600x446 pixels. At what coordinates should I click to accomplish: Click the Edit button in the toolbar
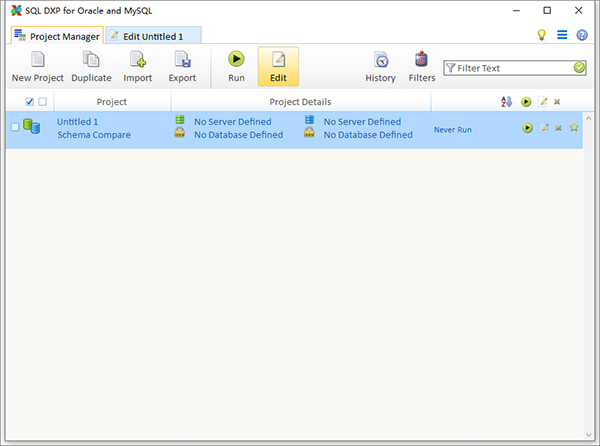pyautogui.click(x=278, y=66)
